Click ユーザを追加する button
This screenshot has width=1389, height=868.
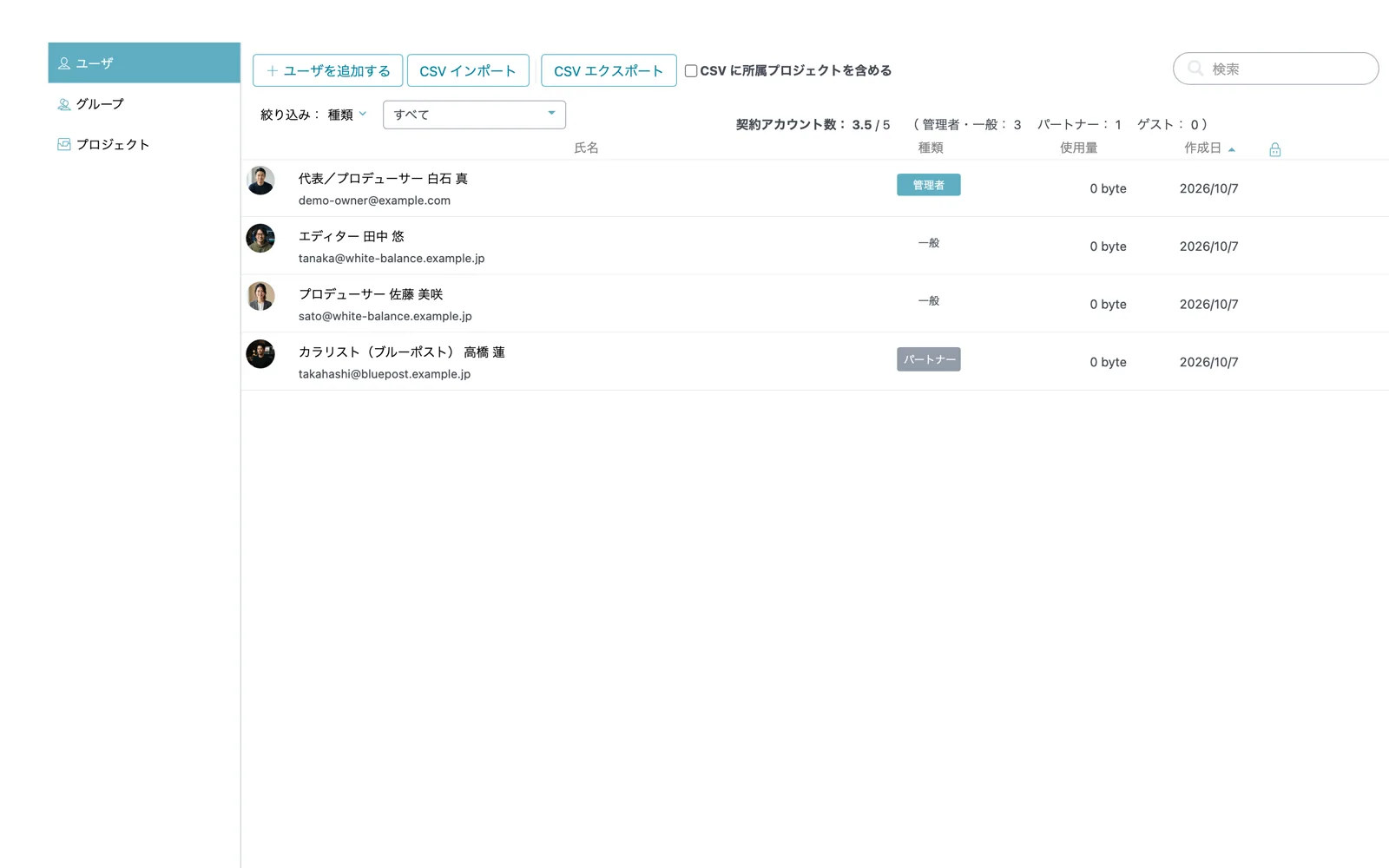point(327,70)
